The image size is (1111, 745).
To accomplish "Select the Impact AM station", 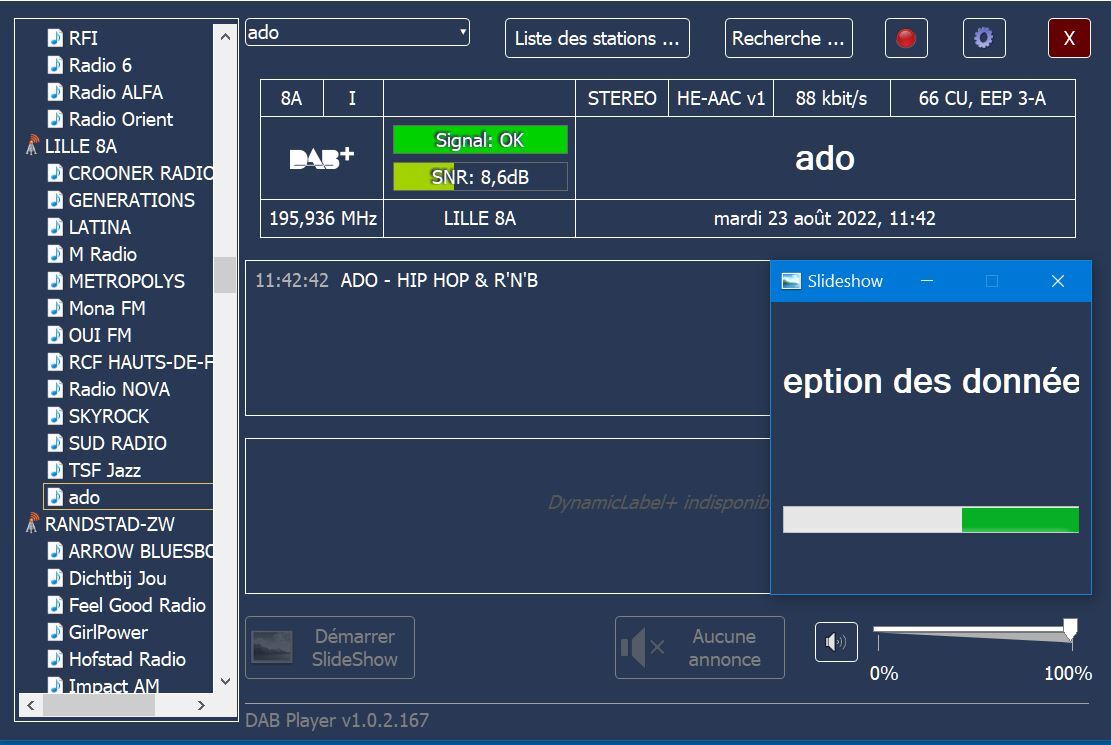I will point(114,685).
